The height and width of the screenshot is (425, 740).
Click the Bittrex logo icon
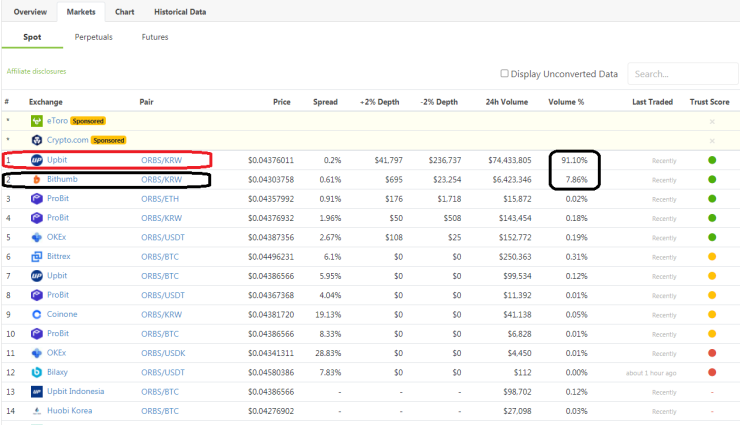pyautogui.click(x=36, y=257)
